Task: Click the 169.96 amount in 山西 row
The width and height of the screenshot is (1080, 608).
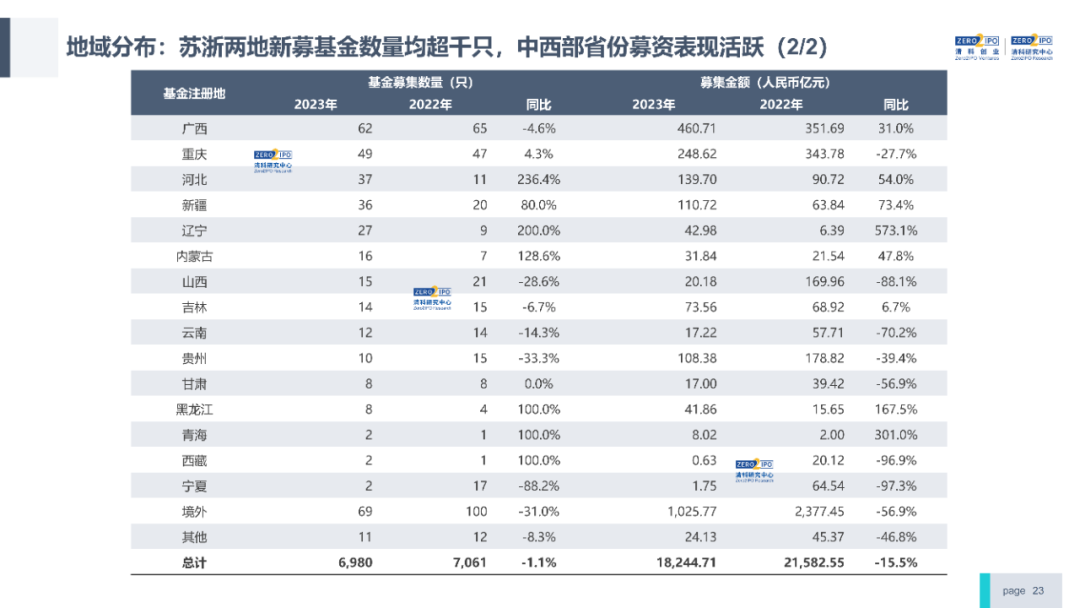Action: tap(824, 282)
